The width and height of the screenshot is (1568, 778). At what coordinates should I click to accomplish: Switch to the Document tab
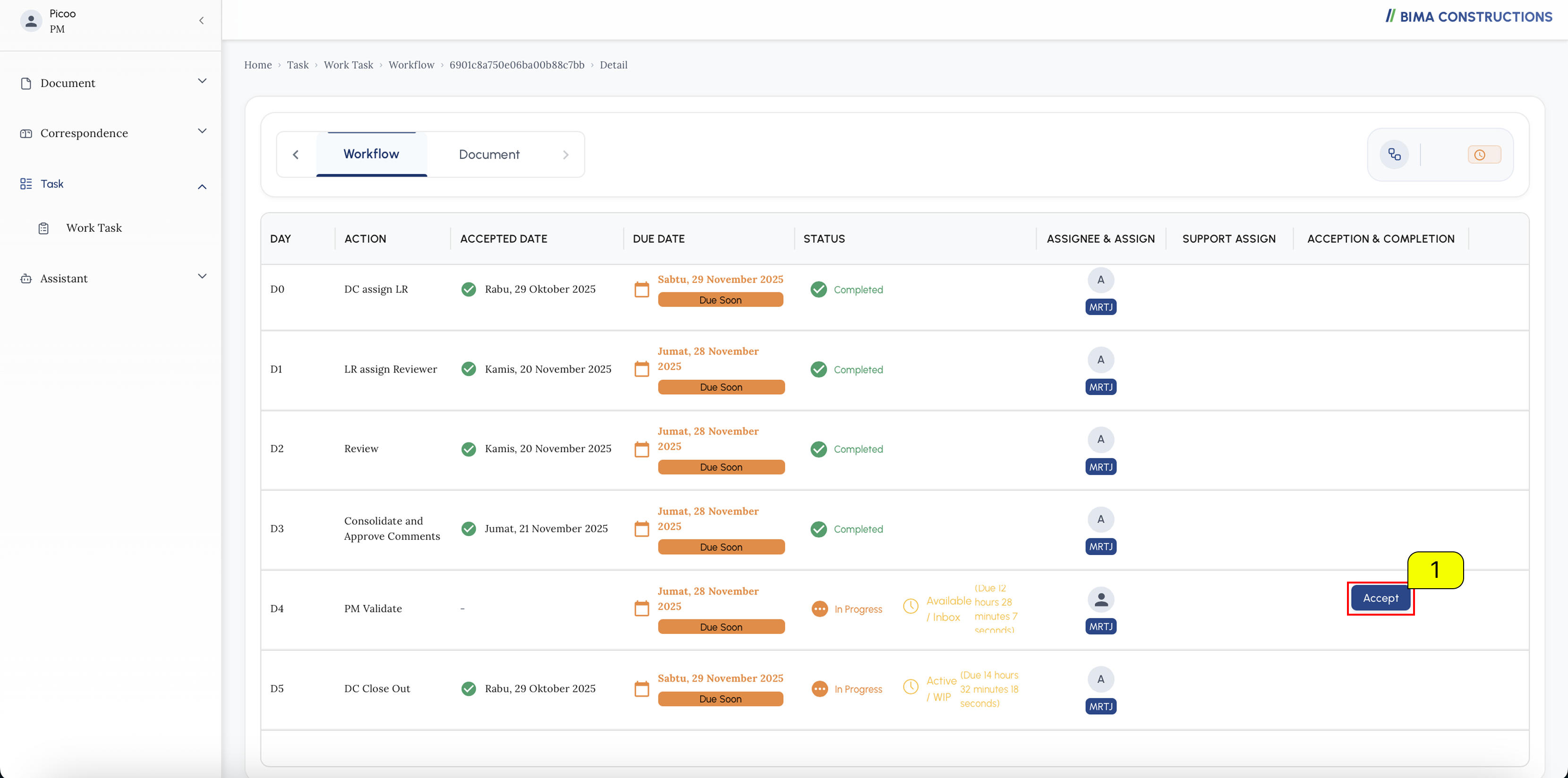point(489,154)
